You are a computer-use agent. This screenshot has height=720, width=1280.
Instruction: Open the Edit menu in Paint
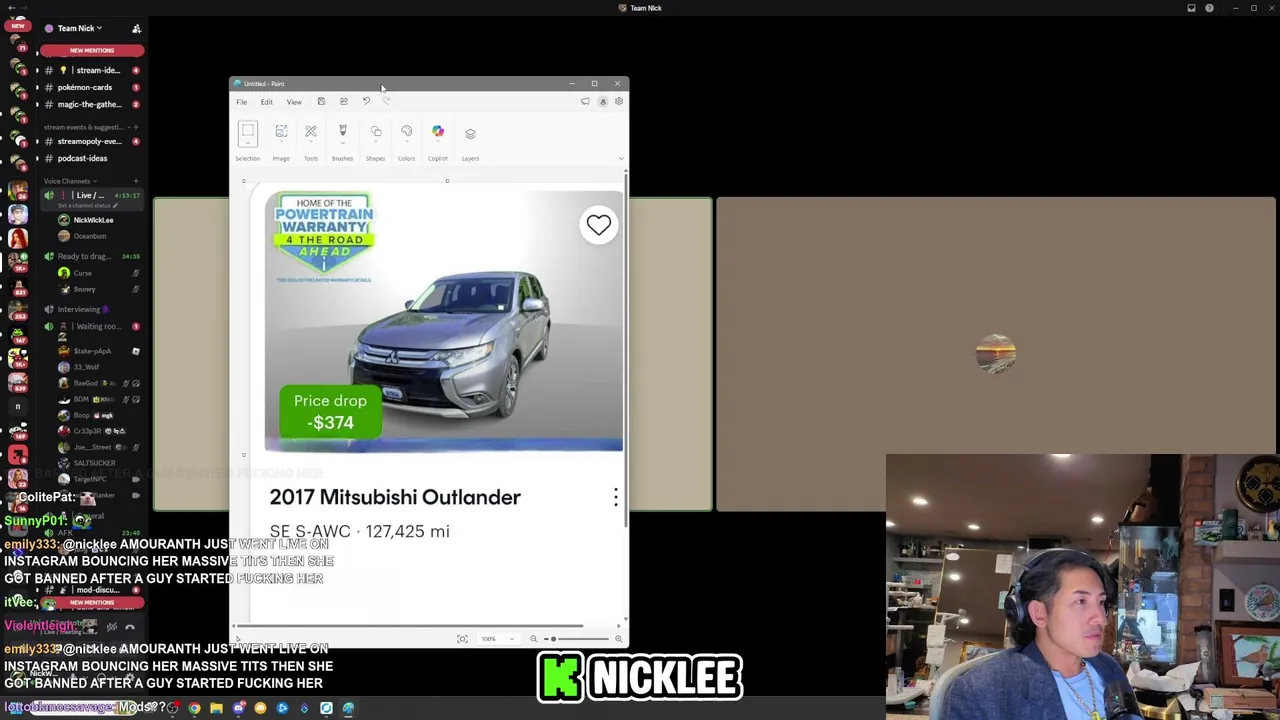click(267, 102)
